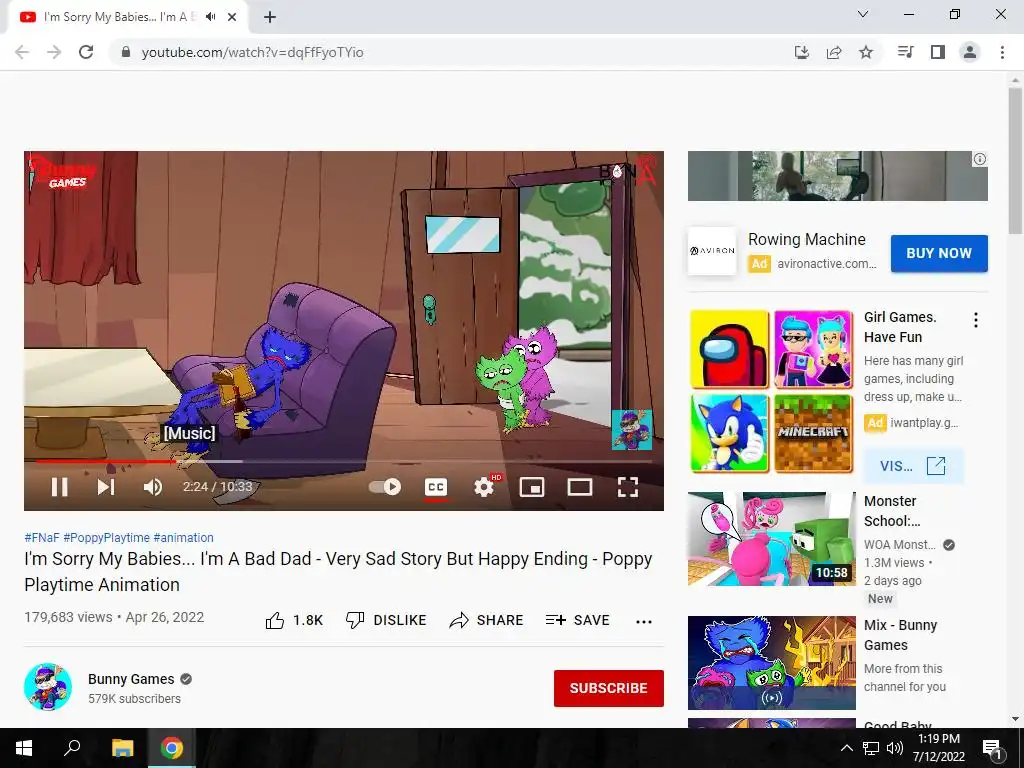Click the Girl Games. Have Fun ad title
This screenshot has height=768, width=1024.
pyautogui.click(x=900, y=327)
